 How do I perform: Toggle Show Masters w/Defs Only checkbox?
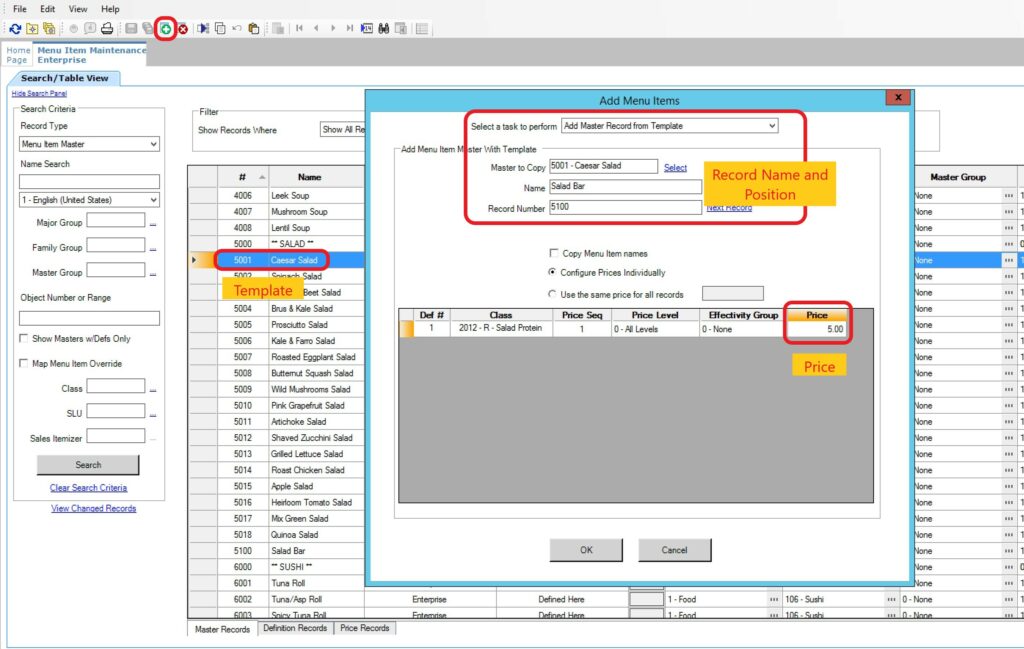(x=24, y=338)
